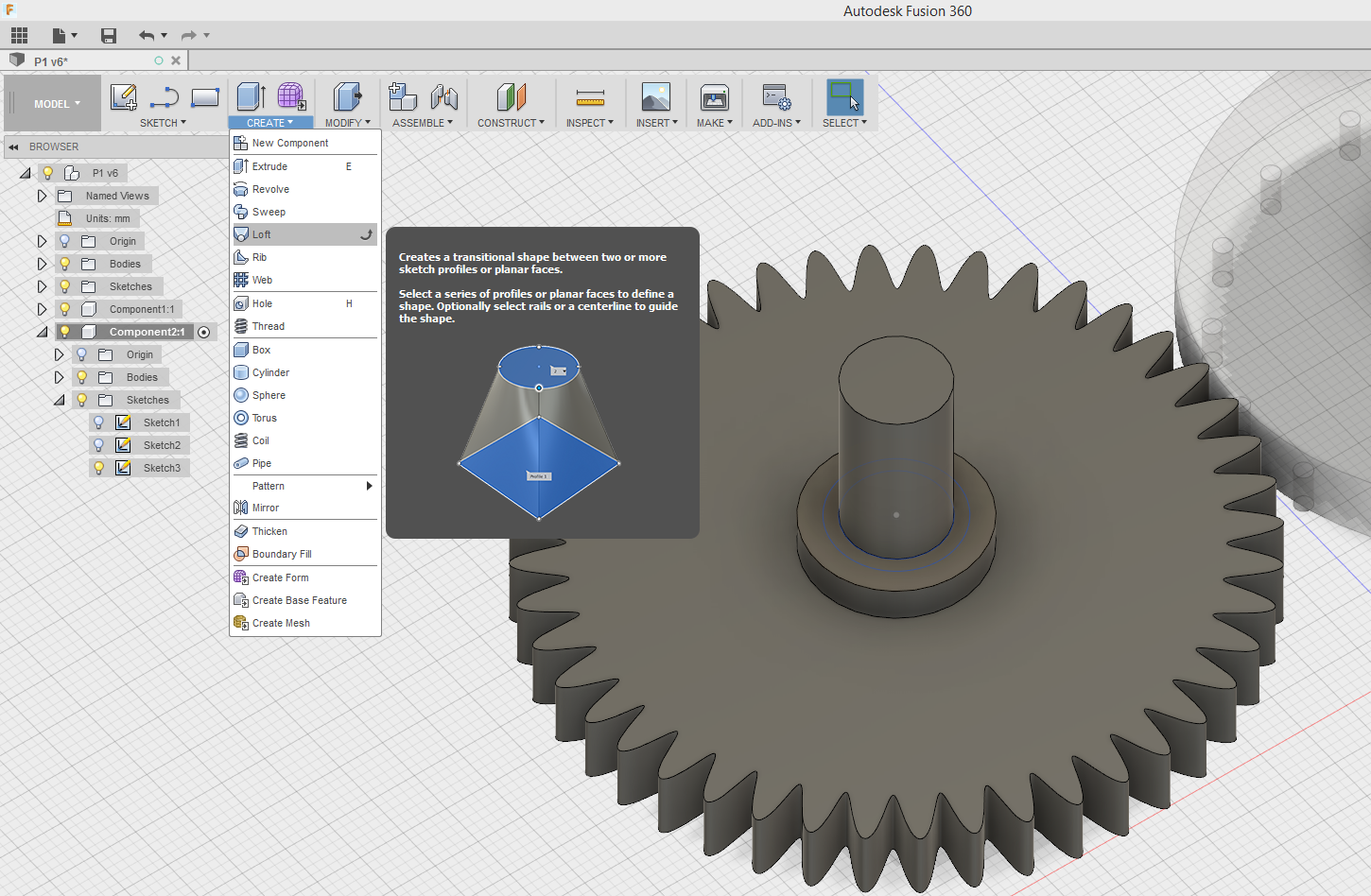Toggle top-level Origin visibility bulb
1371x896 pixels.
coord(65,241)
